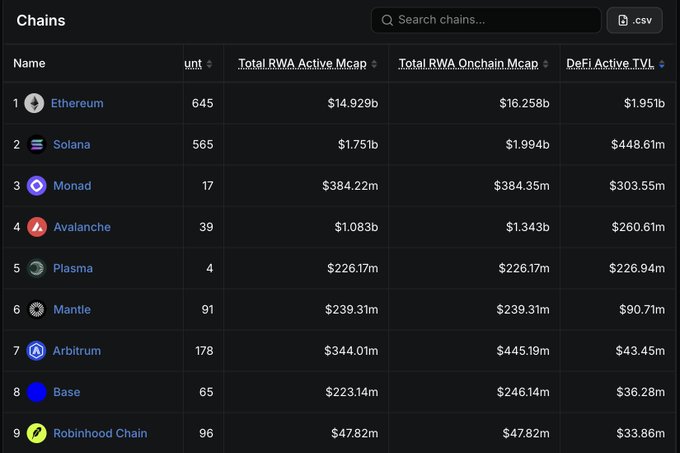Open the Monad chain link
The width and height of the screenshot is (680, 453).
click(72, 186)
